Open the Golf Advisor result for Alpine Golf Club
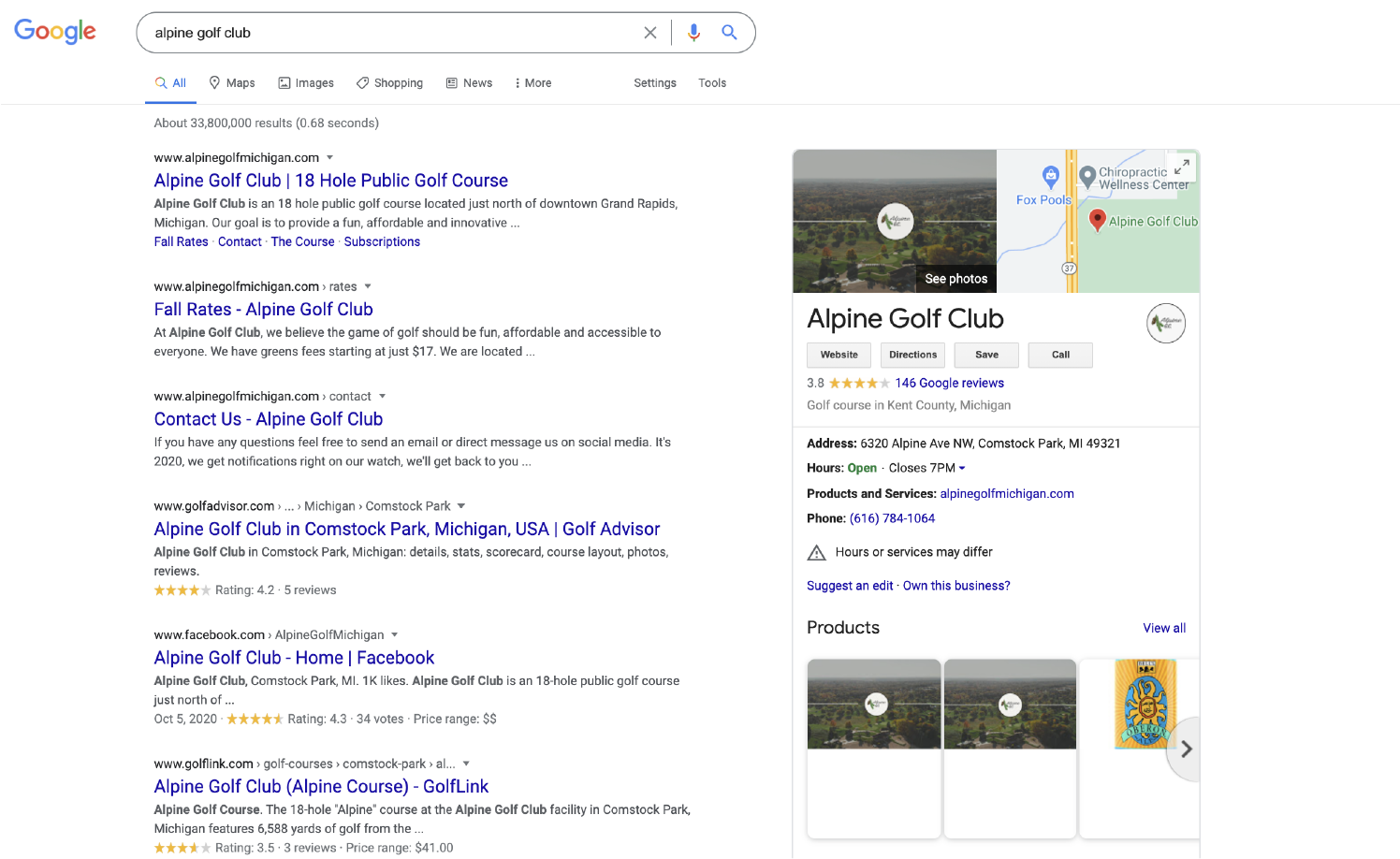1400x859 pixels. [407, 530]
